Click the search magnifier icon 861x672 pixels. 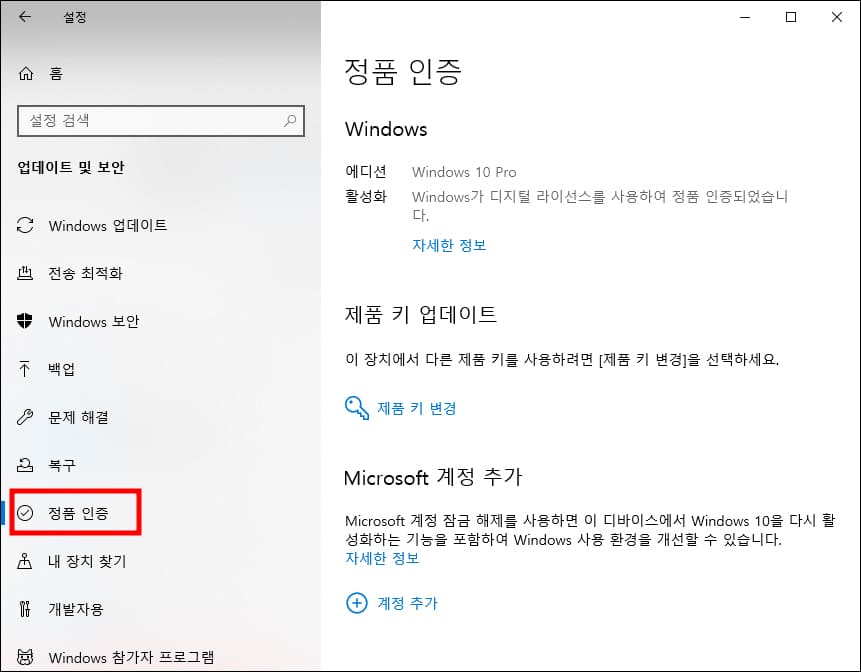(x=290, y=120)
